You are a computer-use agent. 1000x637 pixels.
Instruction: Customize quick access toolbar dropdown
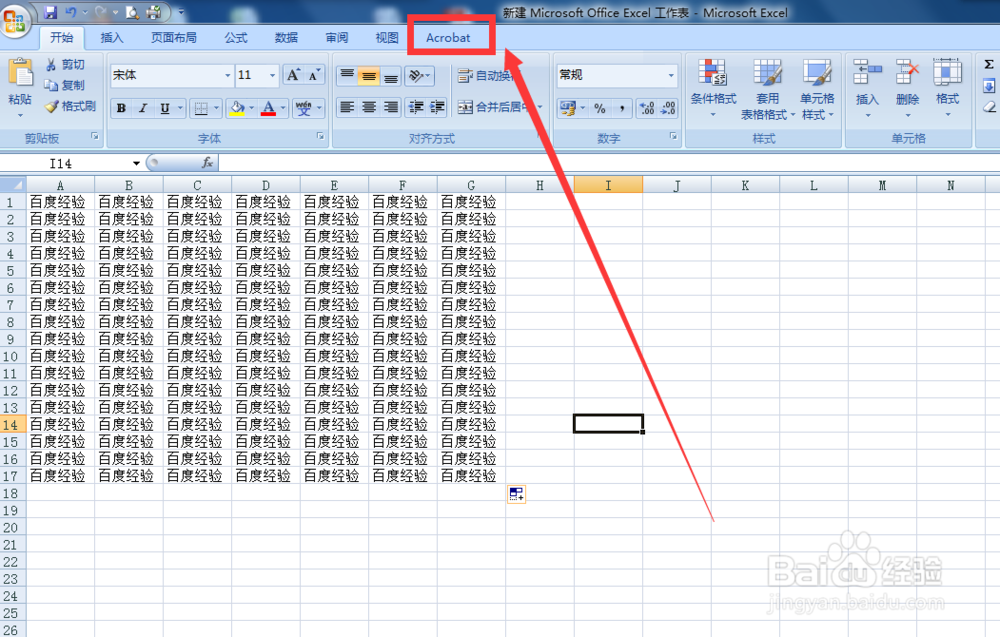(181, 12)
